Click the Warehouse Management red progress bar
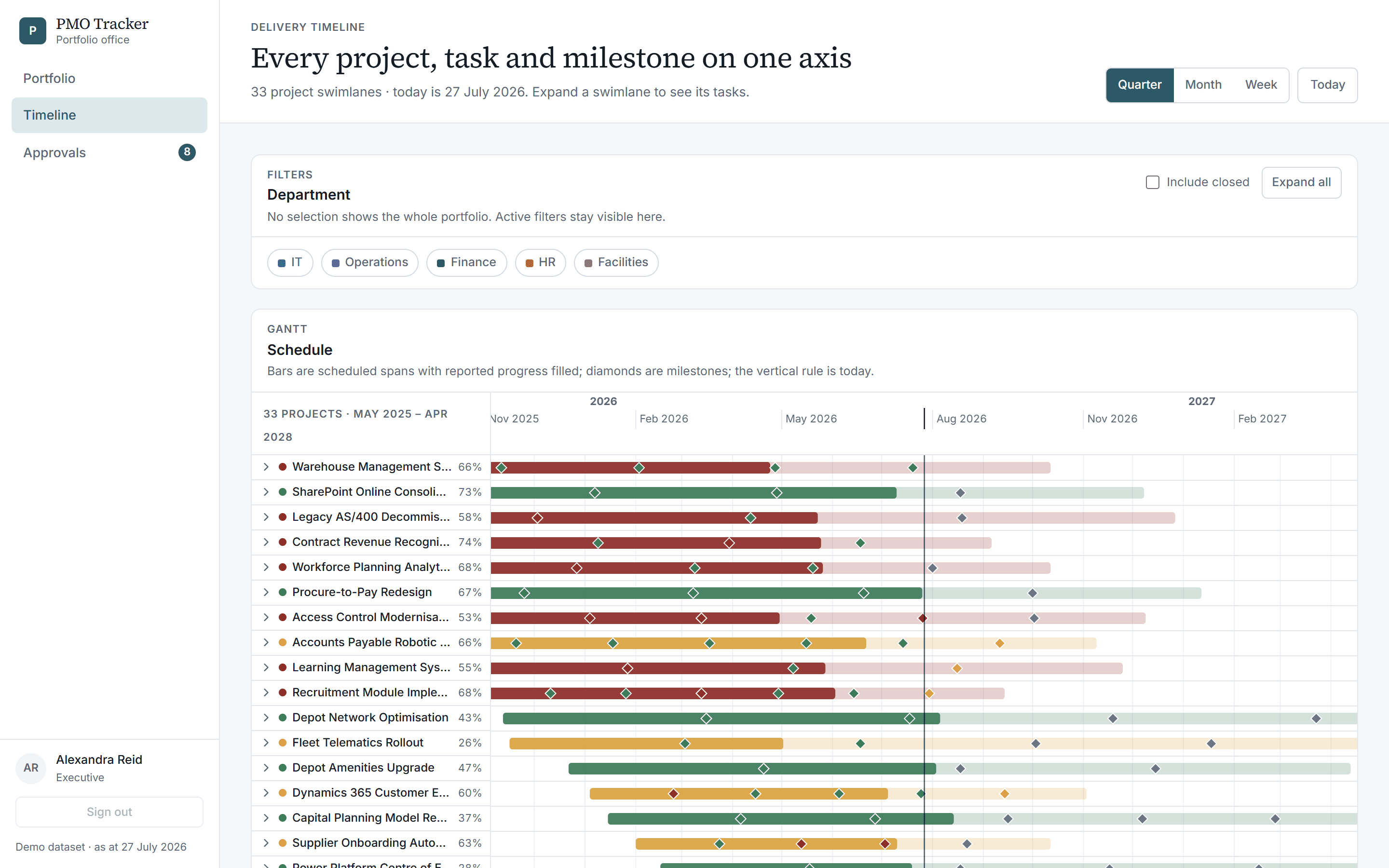The image size is (1389, 868). tap(630, 468)
